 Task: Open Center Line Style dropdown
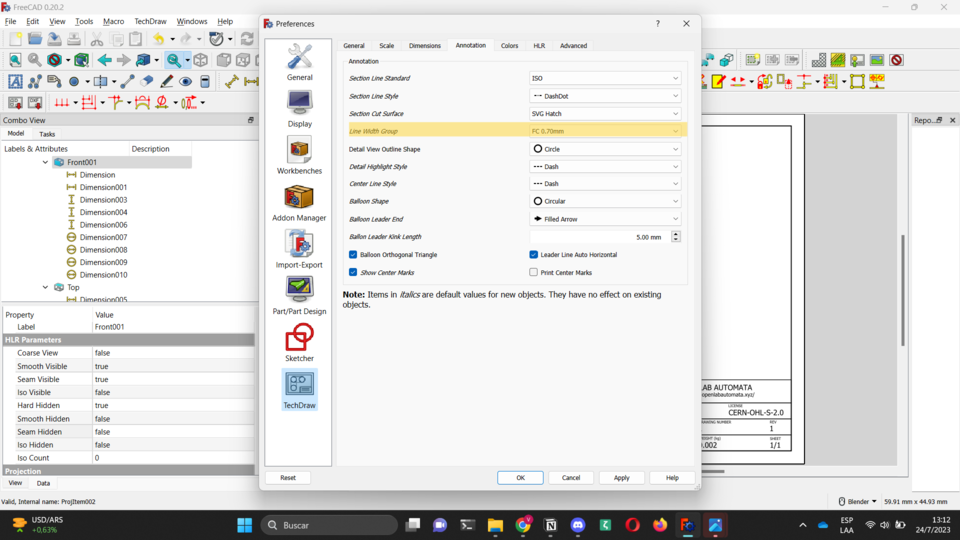pos(605,184)
